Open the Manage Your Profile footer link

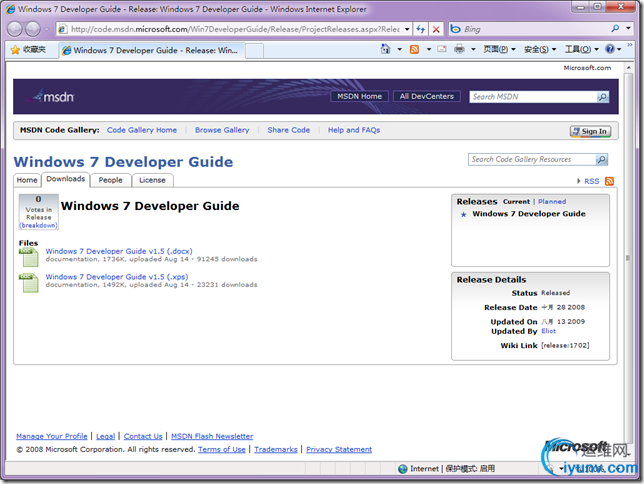tap(52, 436)
